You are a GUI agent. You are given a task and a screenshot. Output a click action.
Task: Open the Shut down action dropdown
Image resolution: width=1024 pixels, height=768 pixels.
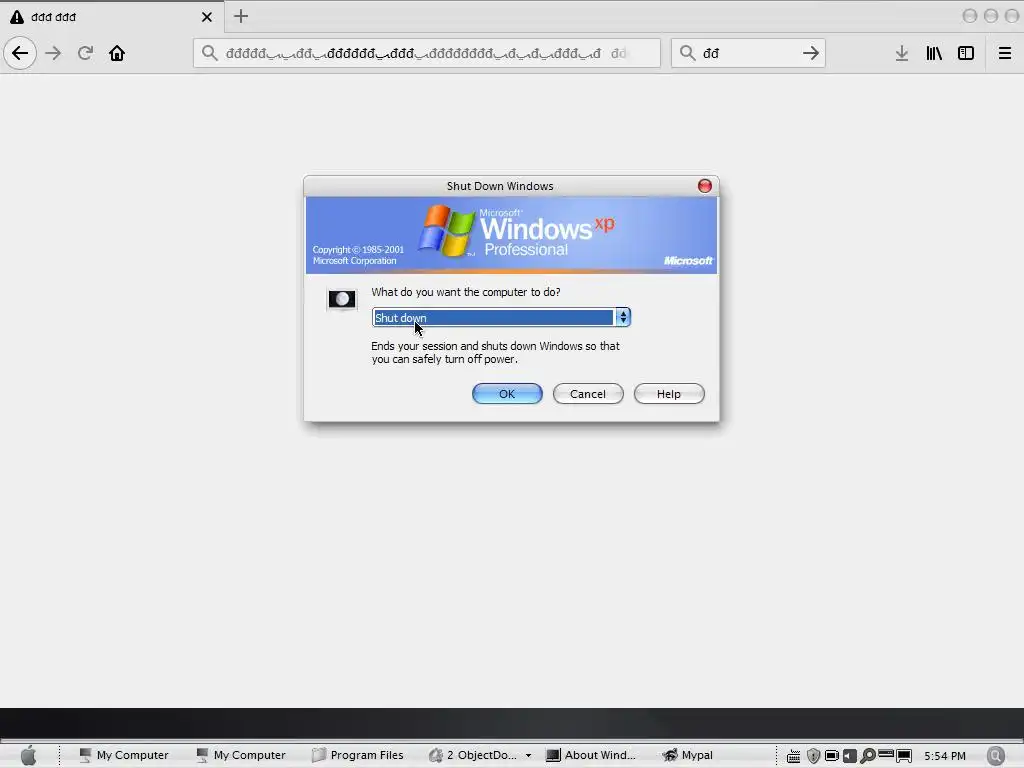click(x=501, y=317)
